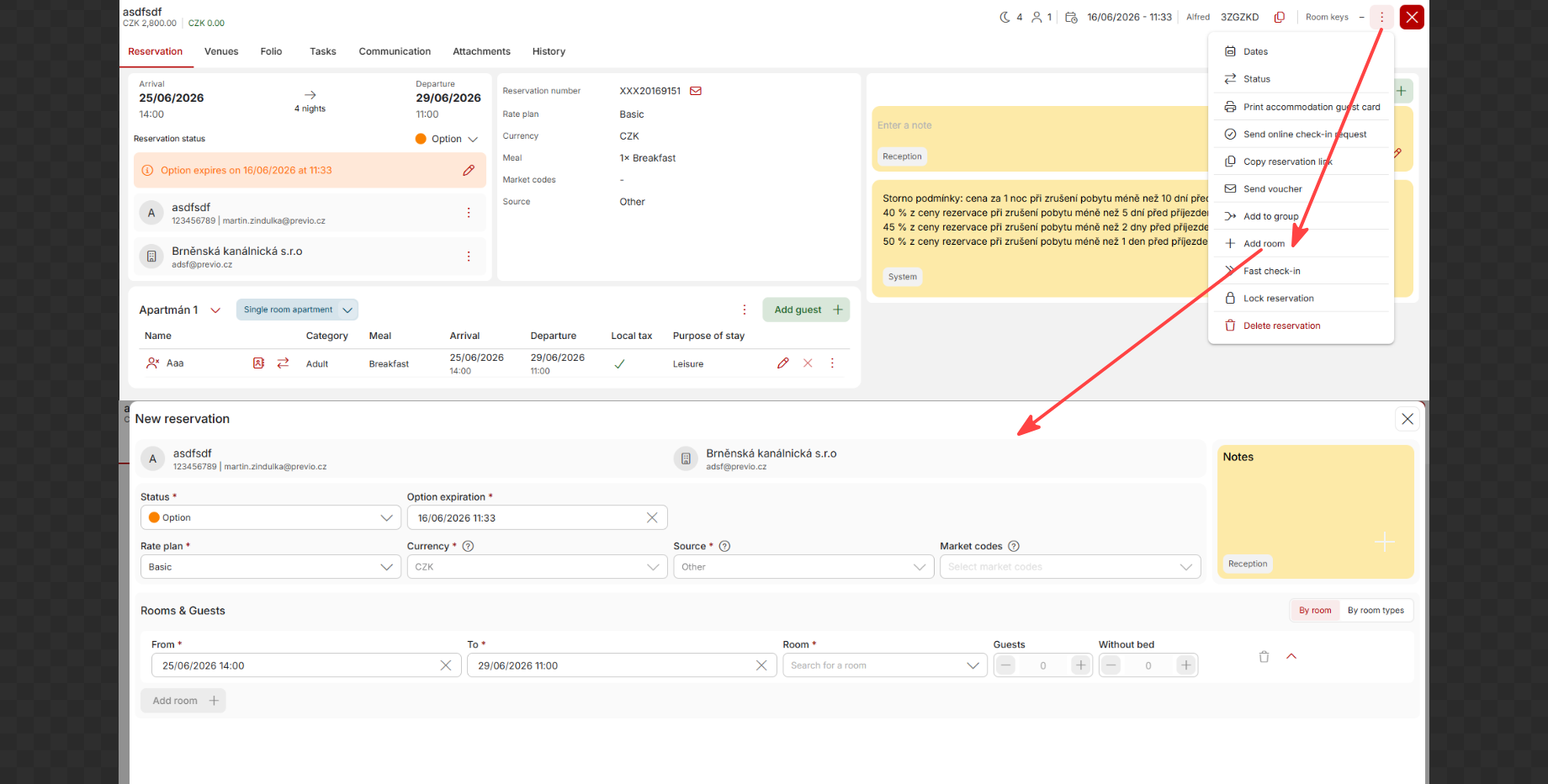Open options menu for Brněnská kanálnická s.r.o
Viewport: 1548px width, 784px height.
click(x=469, y=257)
